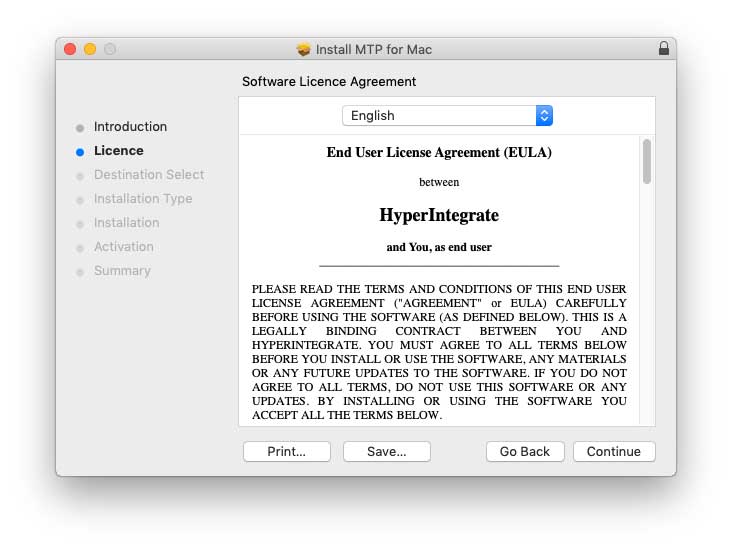The width and height of the screenshot is (732, 550).
Task: Click the 'between' text in licence
Action: 439,182
